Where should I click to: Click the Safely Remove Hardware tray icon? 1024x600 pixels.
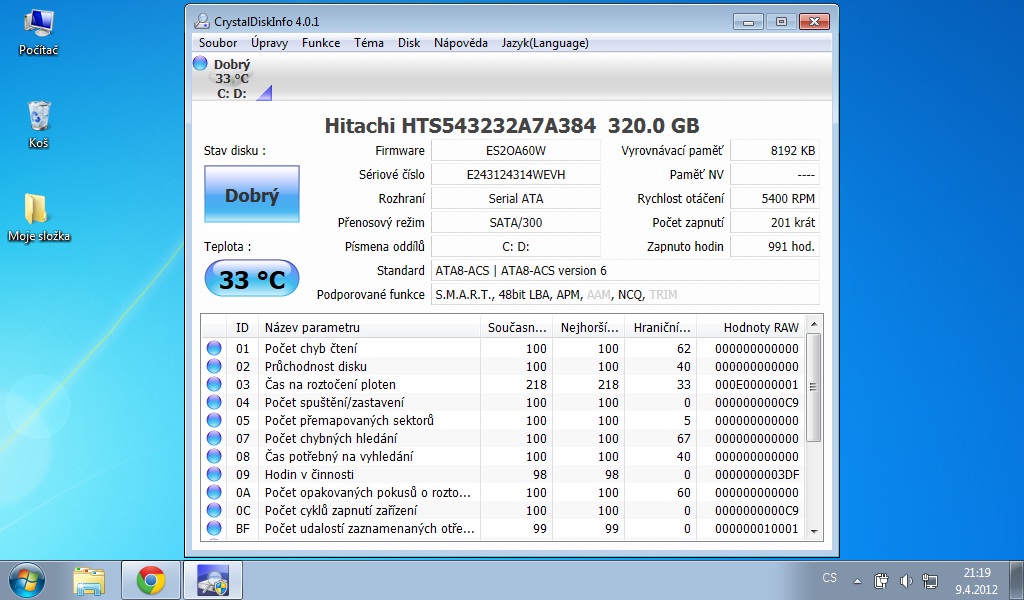point(881,580)
